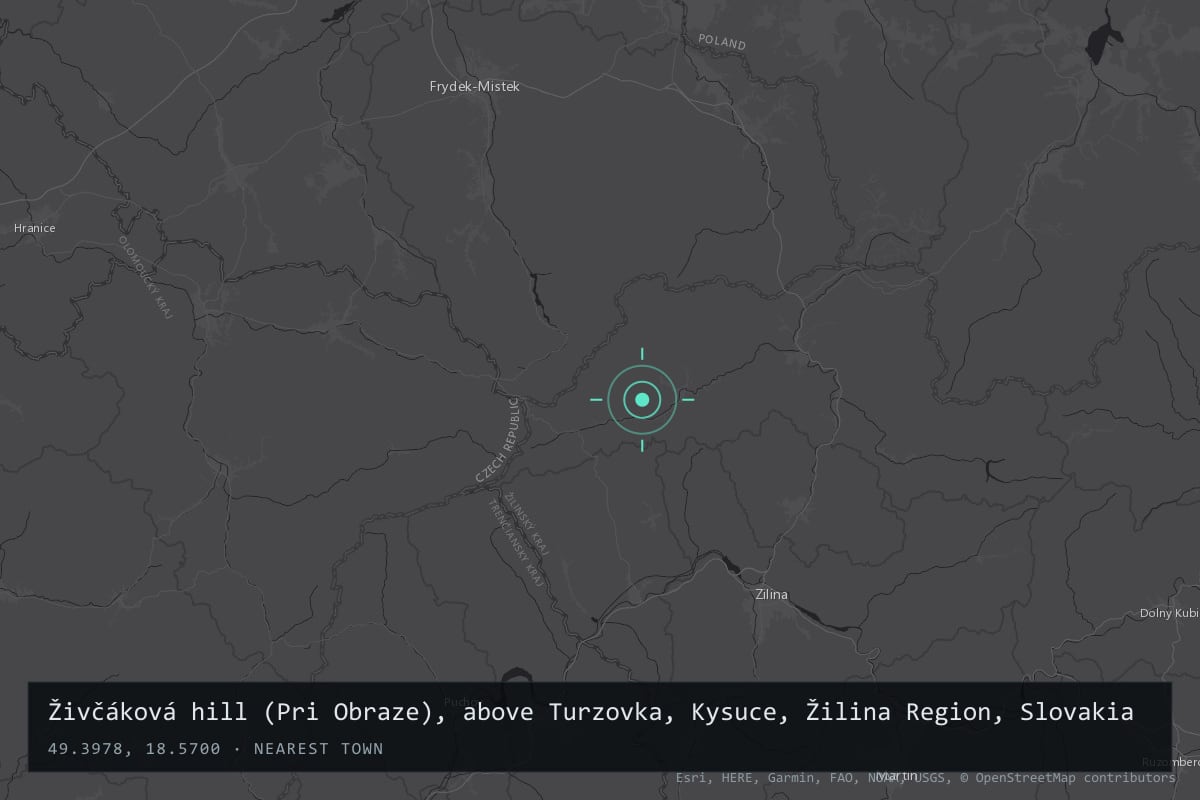This screenshot has height=800, width=1200.
Task: Select the Zilina city label
Action: tap(771, 595)
